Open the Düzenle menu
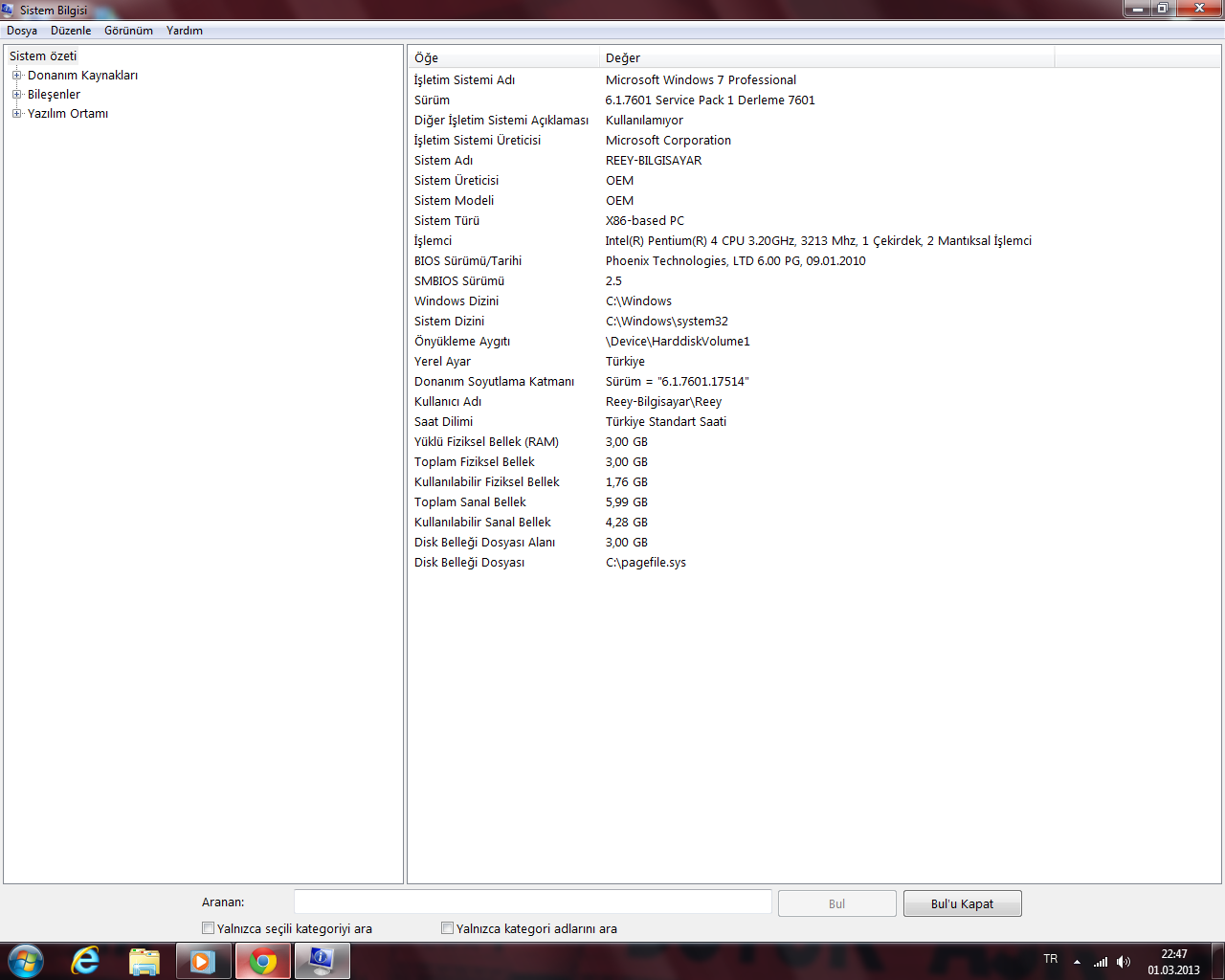Screen dimensions: 1225x980 point(71,31)
